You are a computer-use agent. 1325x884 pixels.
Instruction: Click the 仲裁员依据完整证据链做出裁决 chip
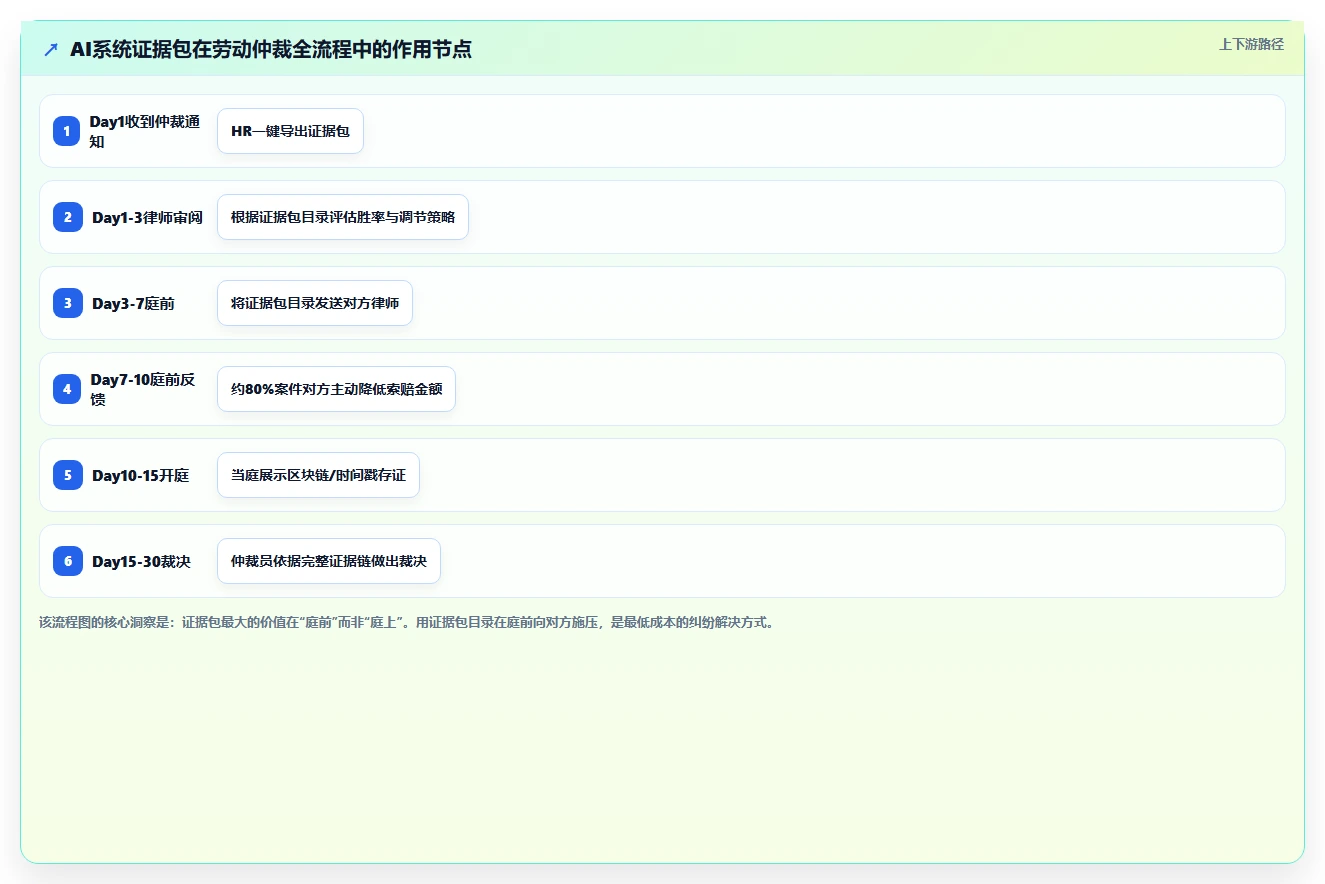[328, 561]
